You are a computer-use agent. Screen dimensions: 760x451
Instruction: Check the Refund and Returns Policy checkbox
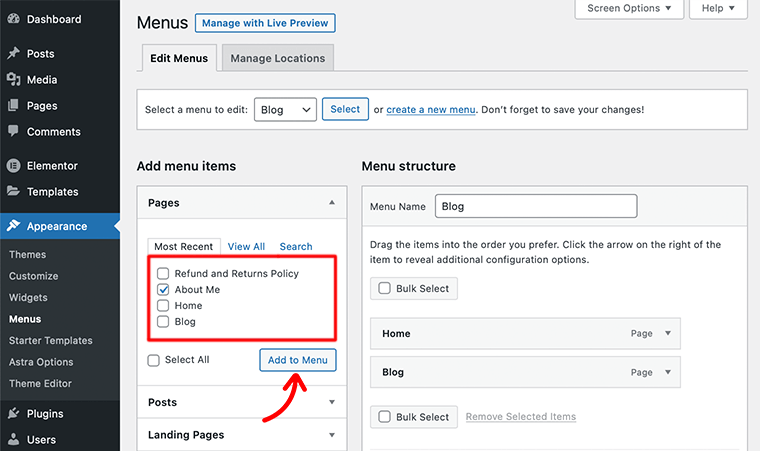pos(163,274)
